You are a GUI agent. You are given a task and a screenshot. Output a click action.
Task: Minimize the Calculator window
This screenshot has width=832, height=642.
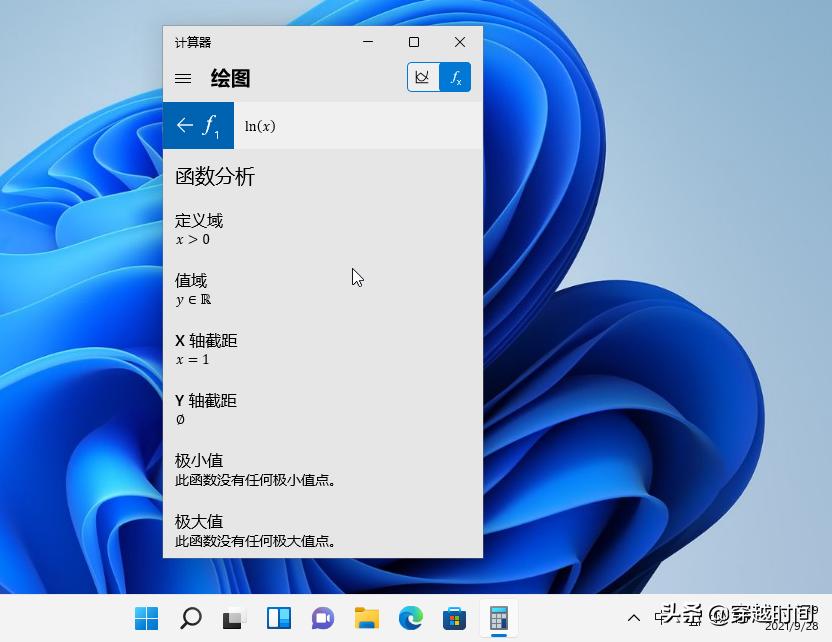[x=367, y=42]
